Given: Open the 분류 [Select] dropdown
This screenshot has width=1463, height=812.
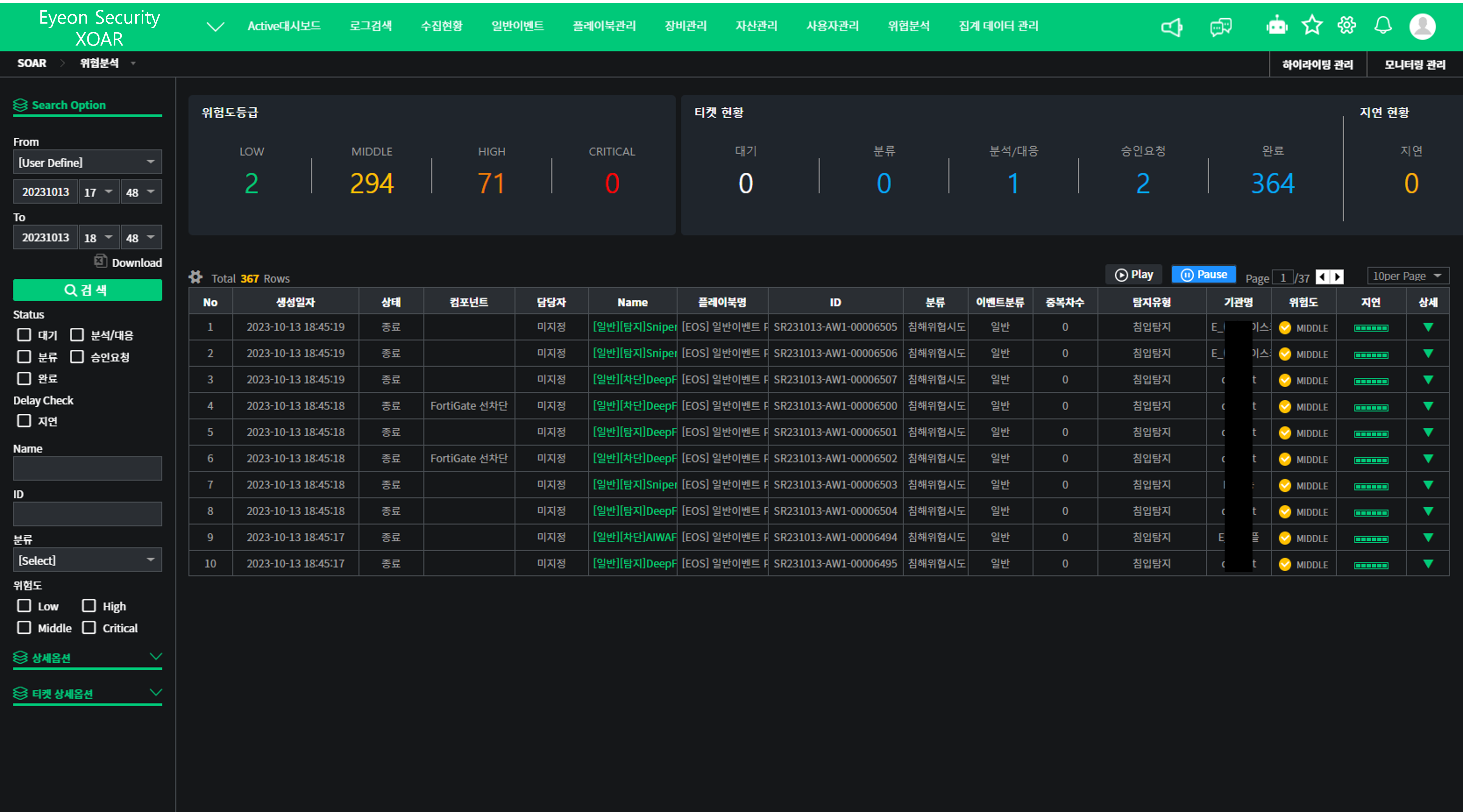Looking at the screenshot, I should click(87, 560).
